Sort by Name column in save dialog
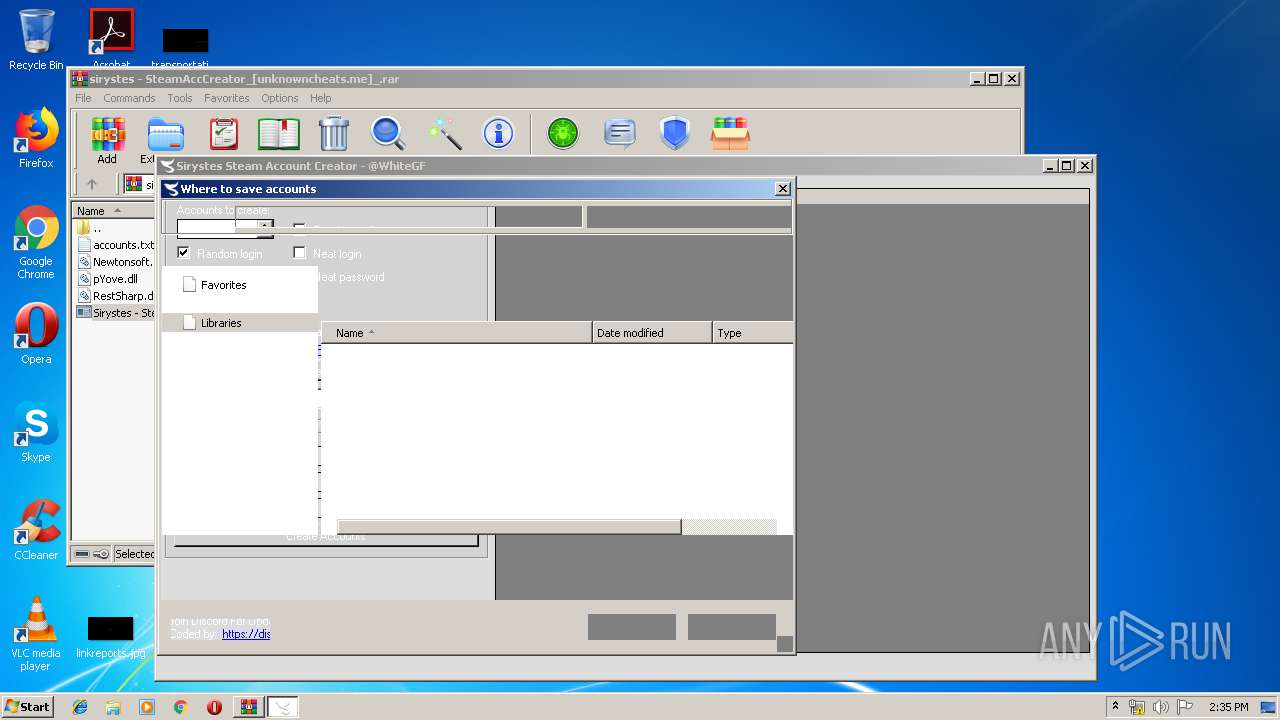Image resolution: width=1280 pixels, height=720 pixels. [457, 333]
